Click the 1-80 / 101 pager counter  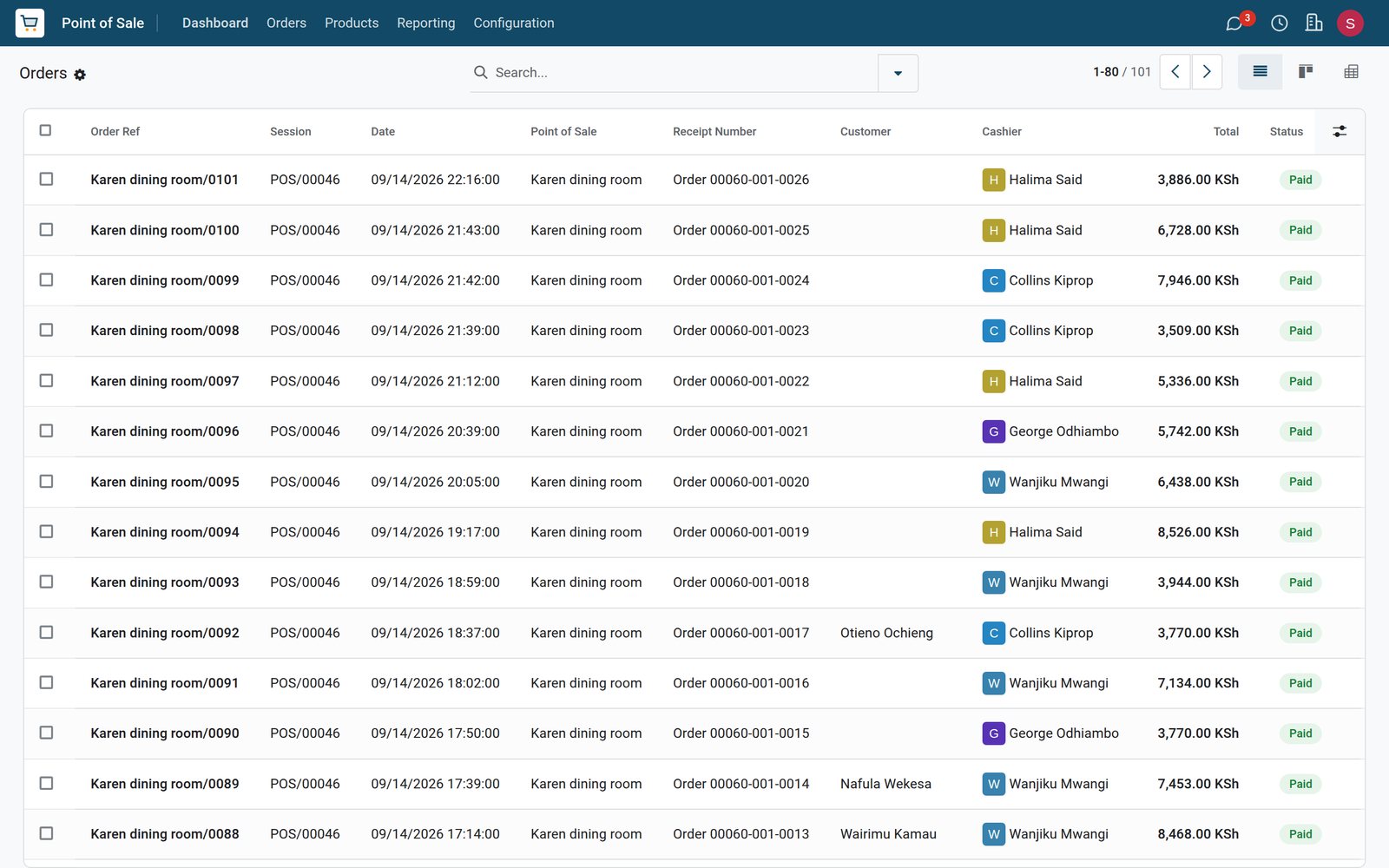click(1122, 72)
